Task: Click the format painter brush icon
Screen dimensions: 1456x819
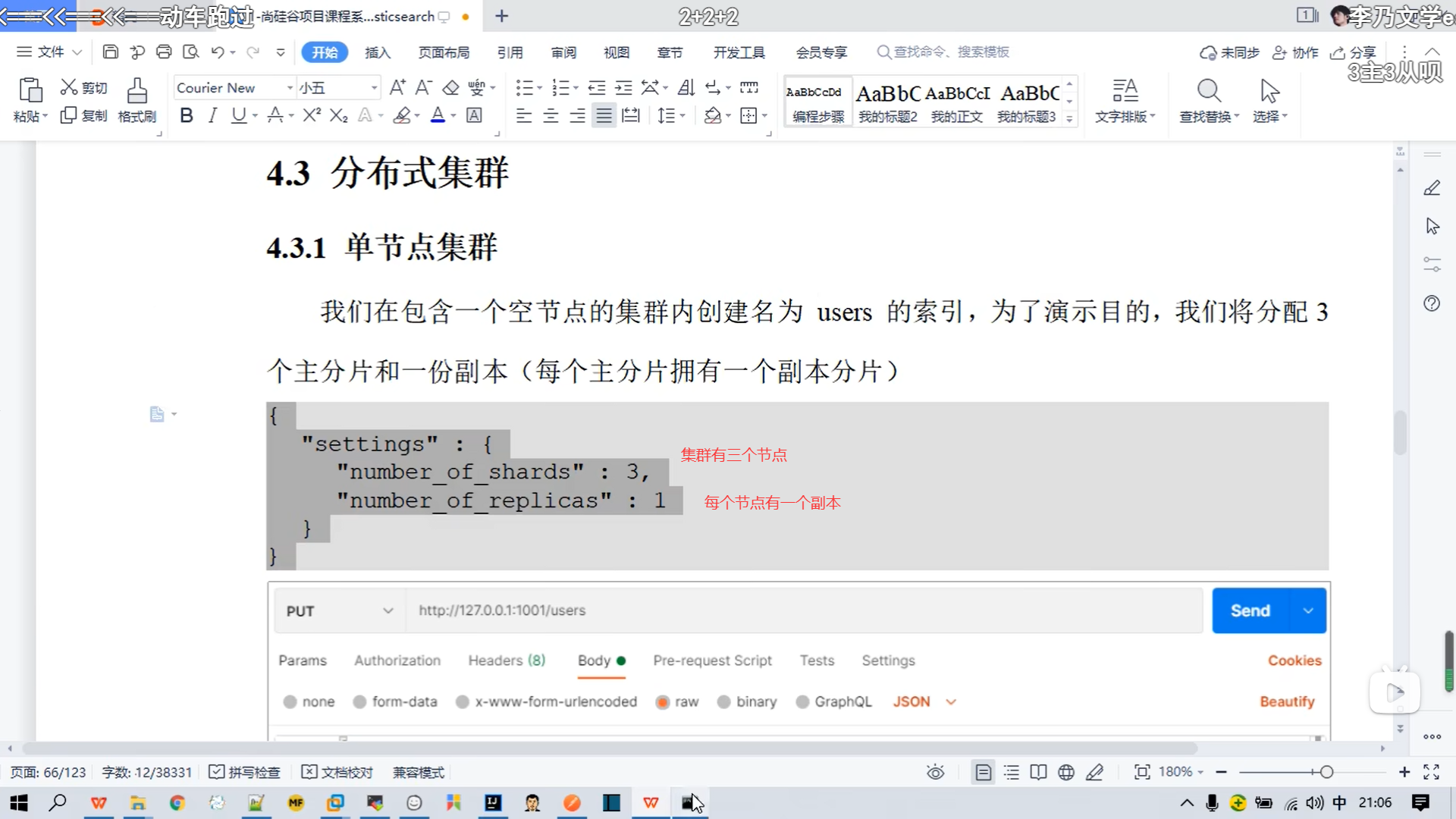Action: [137, 91]
